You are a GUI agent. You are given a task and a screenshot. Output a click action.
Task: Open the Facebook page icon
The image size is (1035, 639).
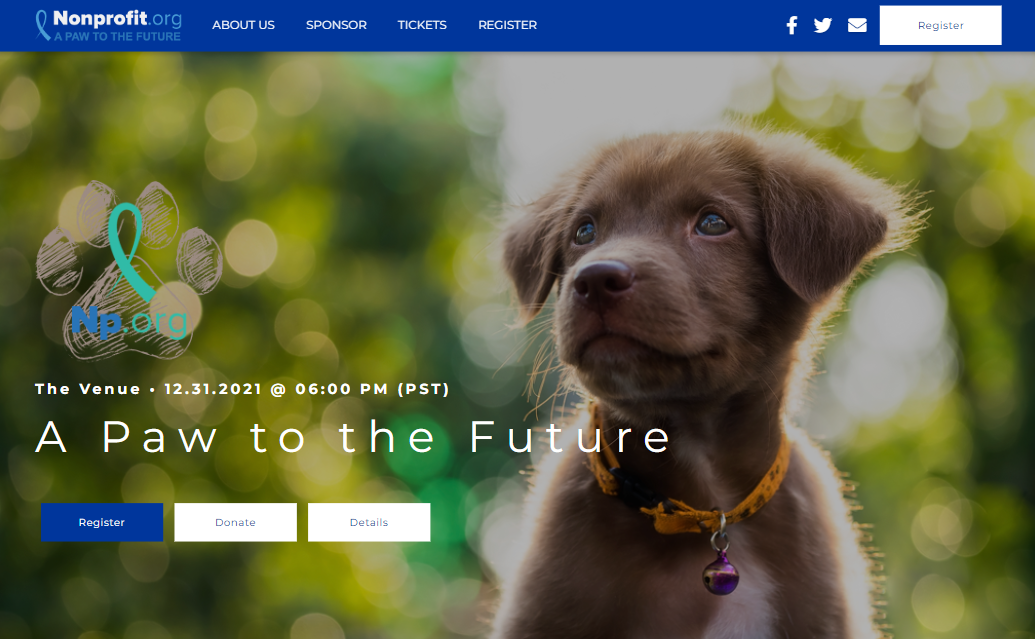click(791, 25)
